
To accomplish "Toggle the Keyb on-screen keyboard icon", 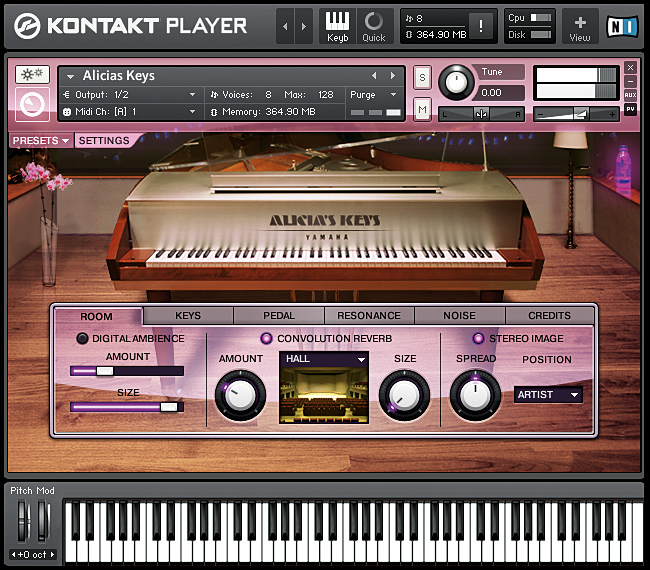I will [x=337, y=25].
